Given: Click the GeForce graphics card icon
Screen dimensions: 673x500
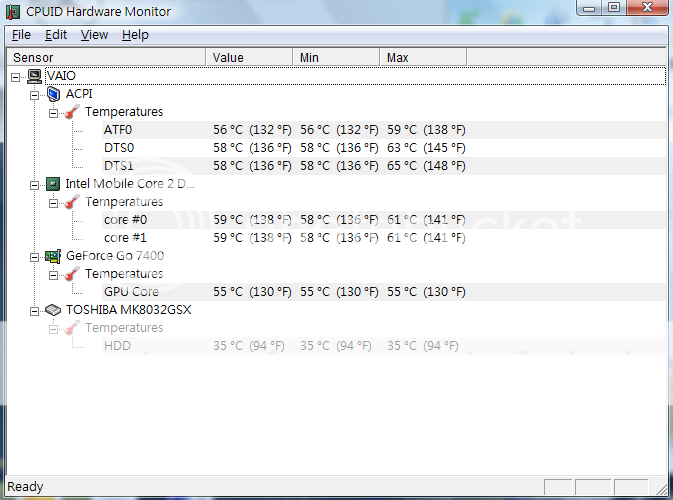Looking at the screenshot, I should 53,256.
